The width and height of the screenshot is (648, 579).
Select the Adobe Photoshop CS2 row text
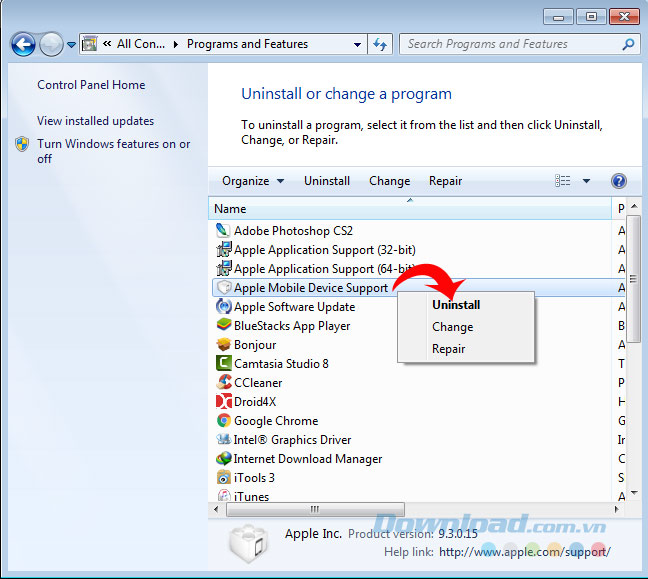(x=293, y=231)
